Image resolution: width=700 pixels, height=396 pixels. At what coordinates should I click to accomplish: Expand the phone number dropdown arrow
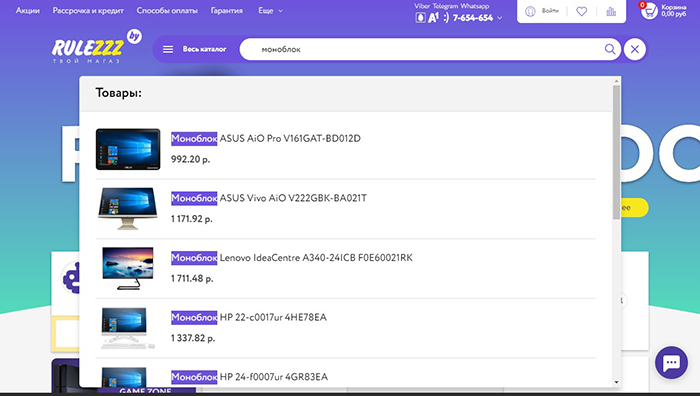coord(500,18)
